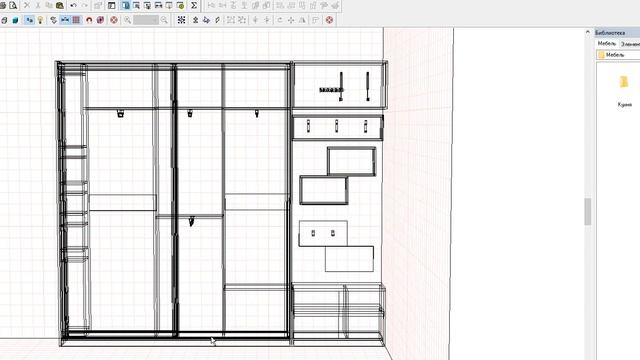This screenshot has height=360, width=640.
Task: Open the Мебель tab in the library
Action: [x=607, y=44]
